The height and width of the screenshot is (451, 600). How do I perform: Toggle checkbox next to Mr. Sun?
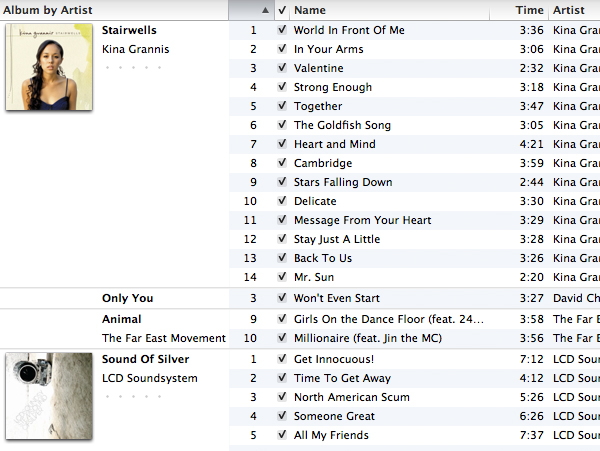click(x=282, y=277)
